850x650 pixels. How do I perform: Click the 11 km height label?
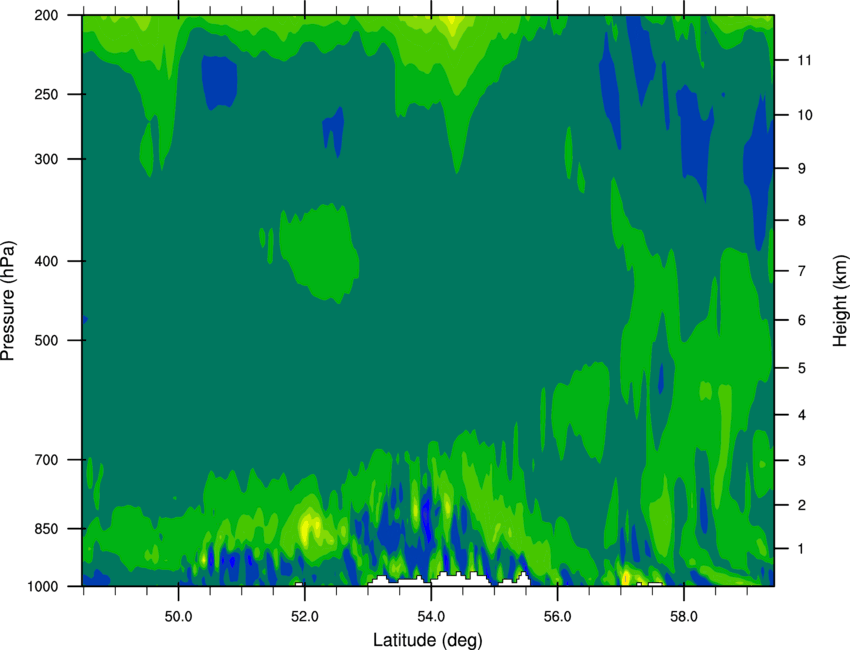pos(805,60)
